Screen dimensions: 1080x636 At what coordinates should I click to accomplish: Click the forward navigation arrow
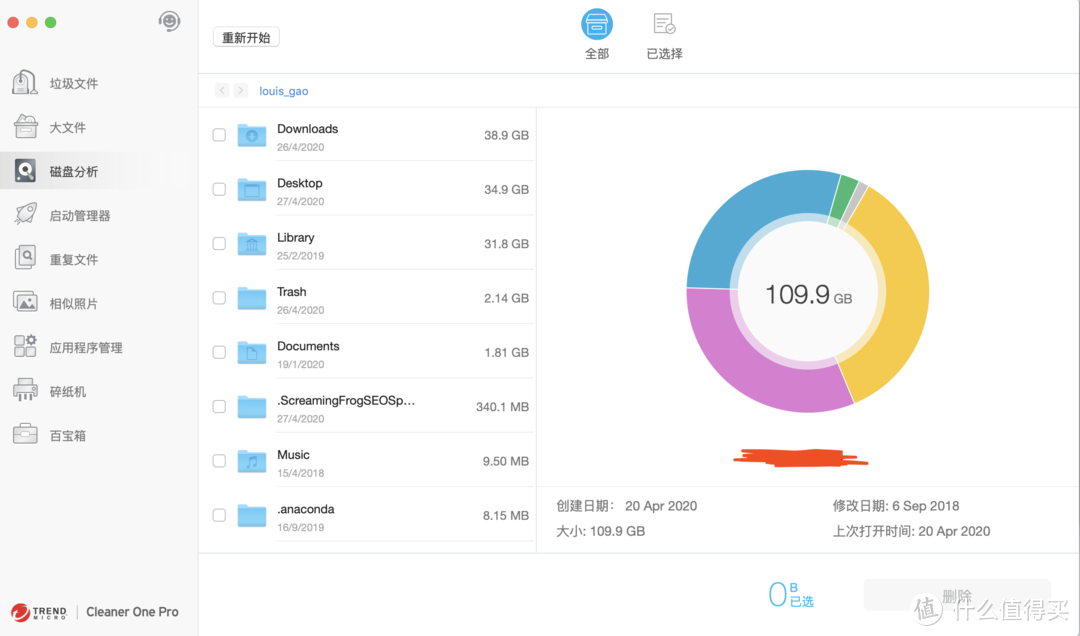coord(239,90)
